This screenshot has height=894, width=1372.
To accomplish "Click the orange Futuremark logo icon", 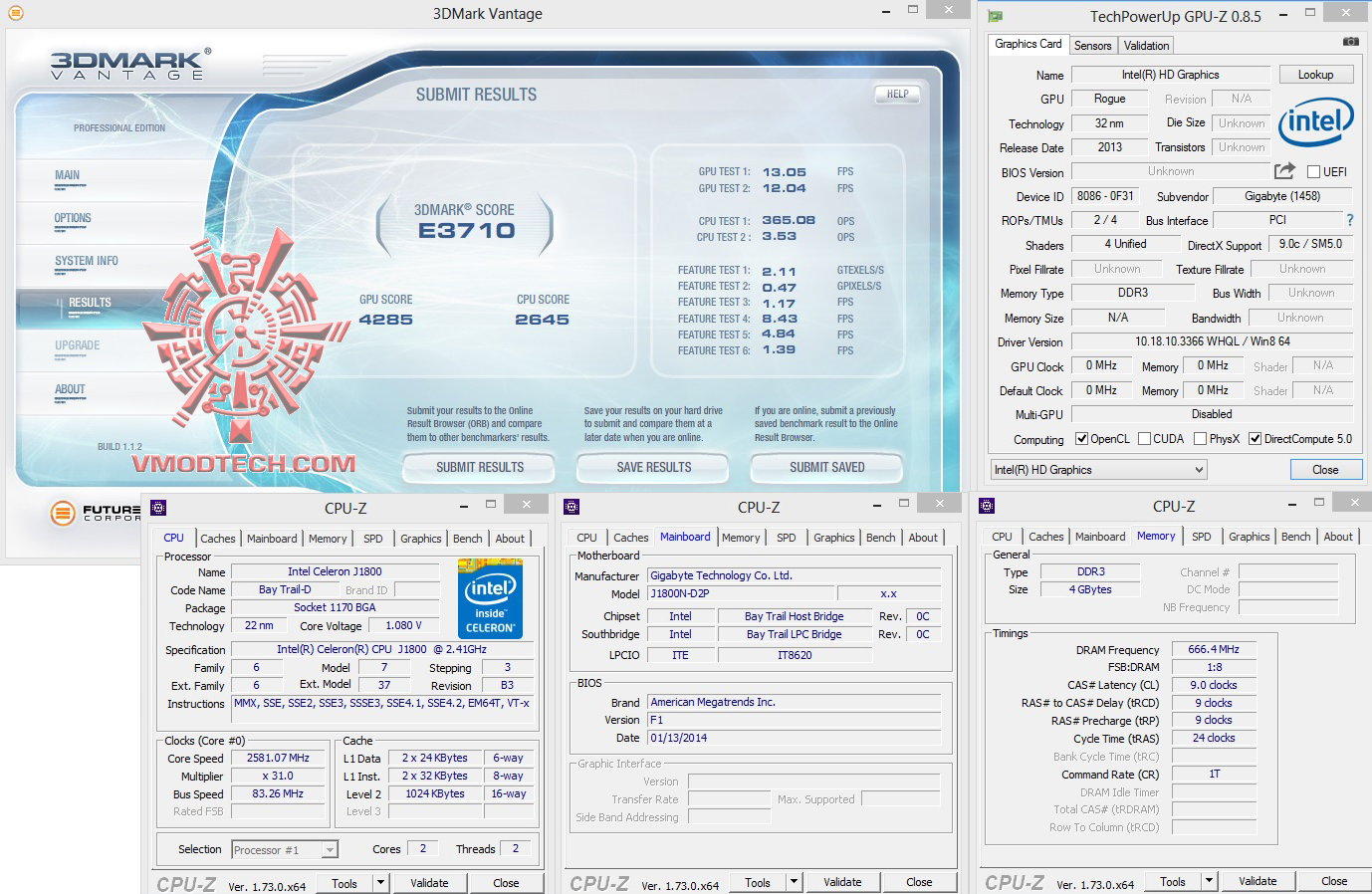I will (x=63, y=514).
